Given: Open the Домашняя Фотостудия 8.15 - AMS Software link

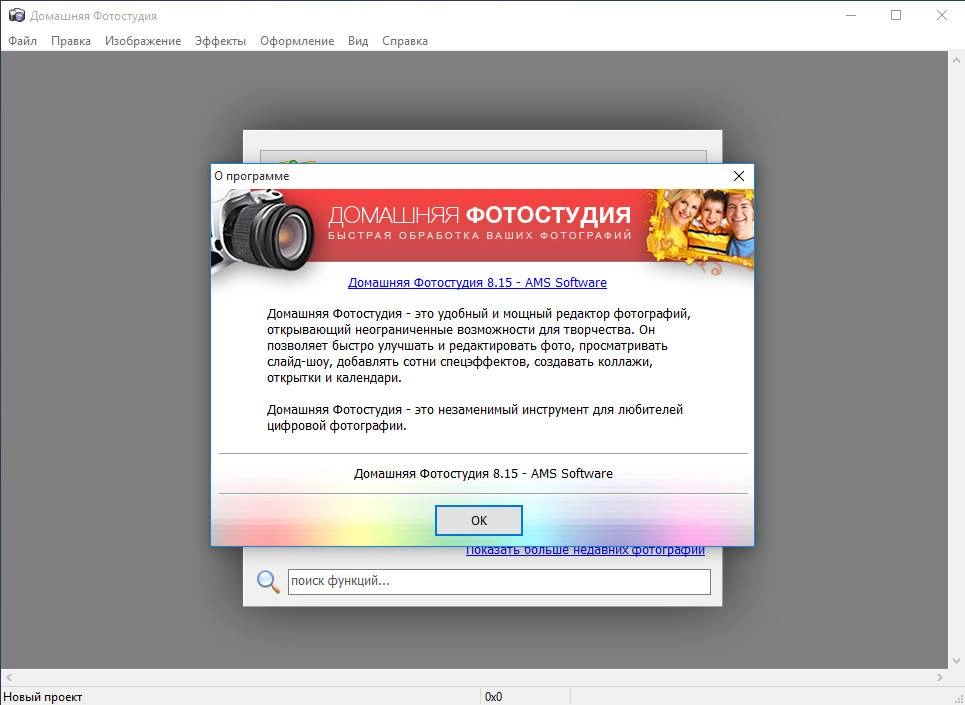Looking at the screenshot, I should pyautogui.click(x=477, y=282).
